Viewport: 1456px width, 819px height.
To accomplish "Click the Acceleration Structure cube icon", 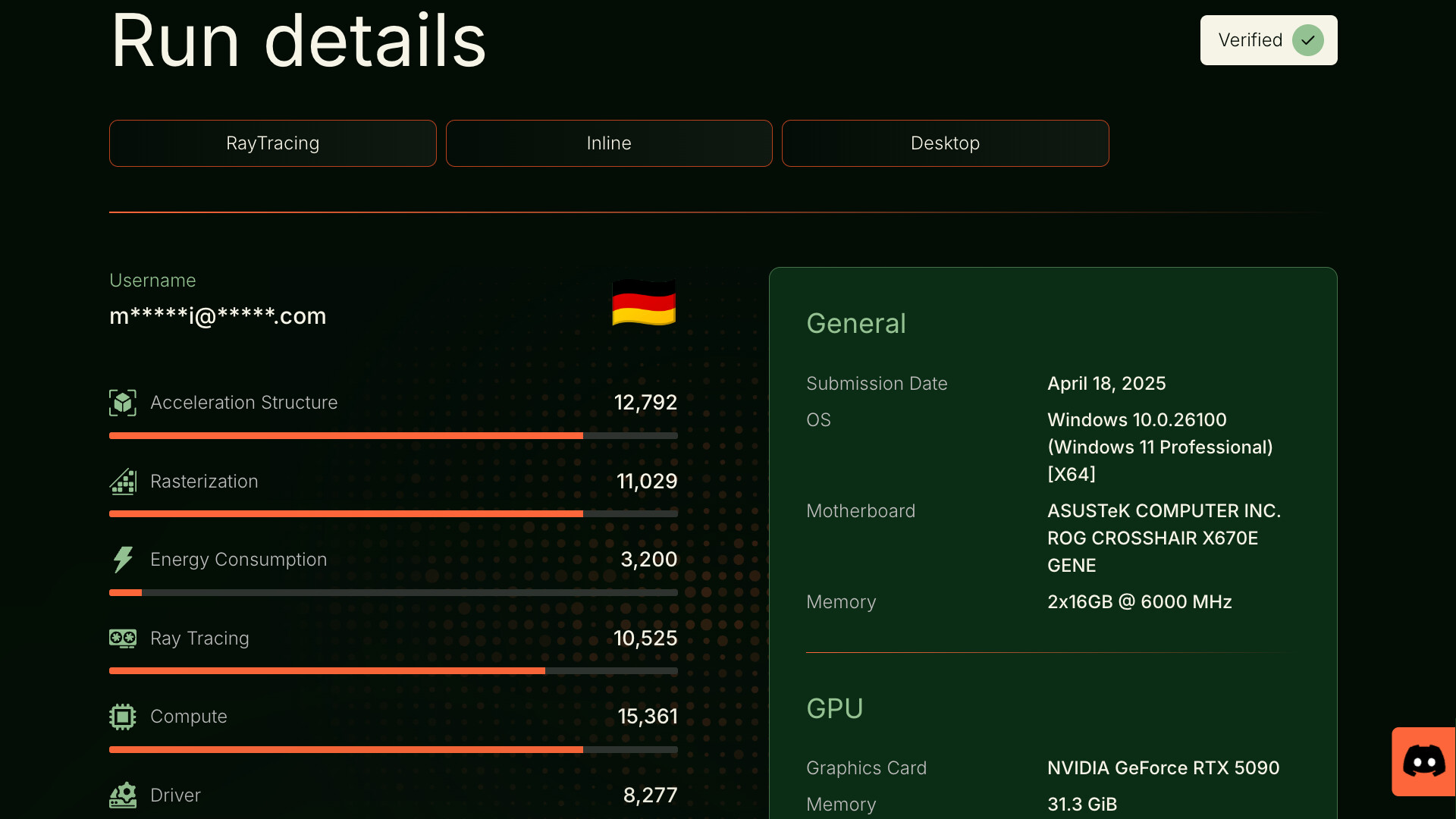I will coord(122,403).
